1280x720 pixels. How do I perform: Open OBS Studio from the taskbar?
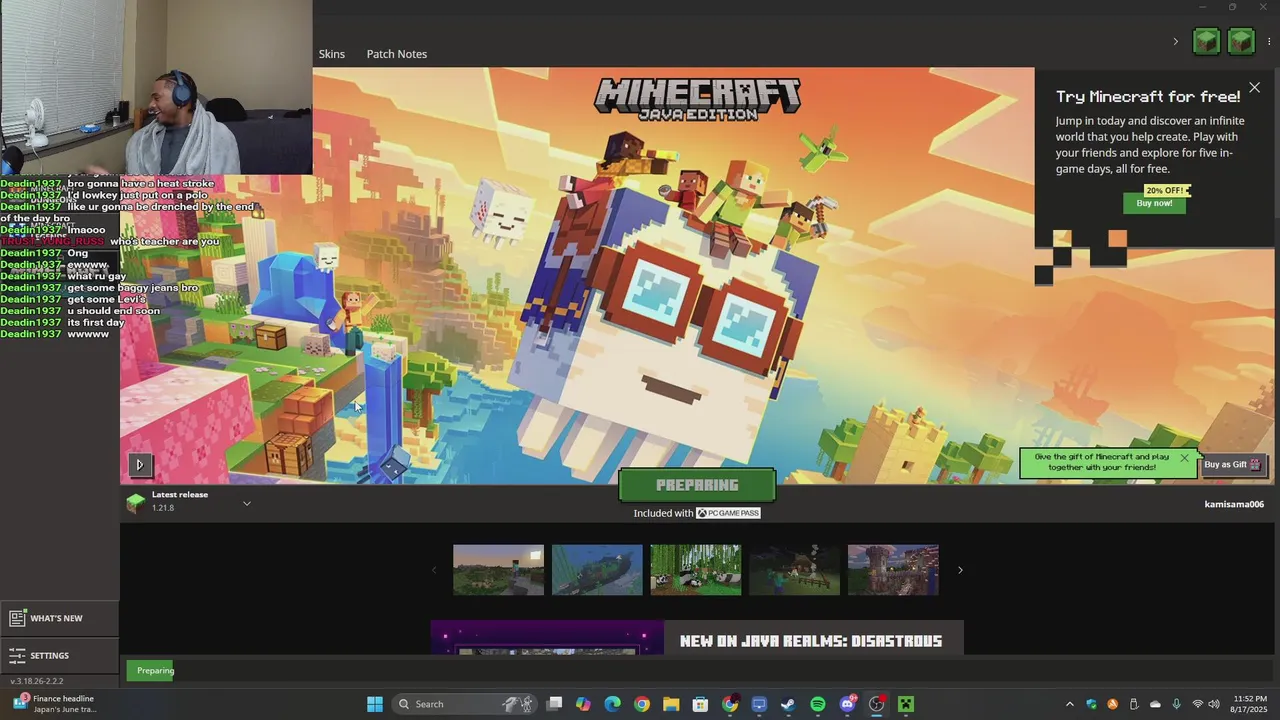(x=877, y=704)
